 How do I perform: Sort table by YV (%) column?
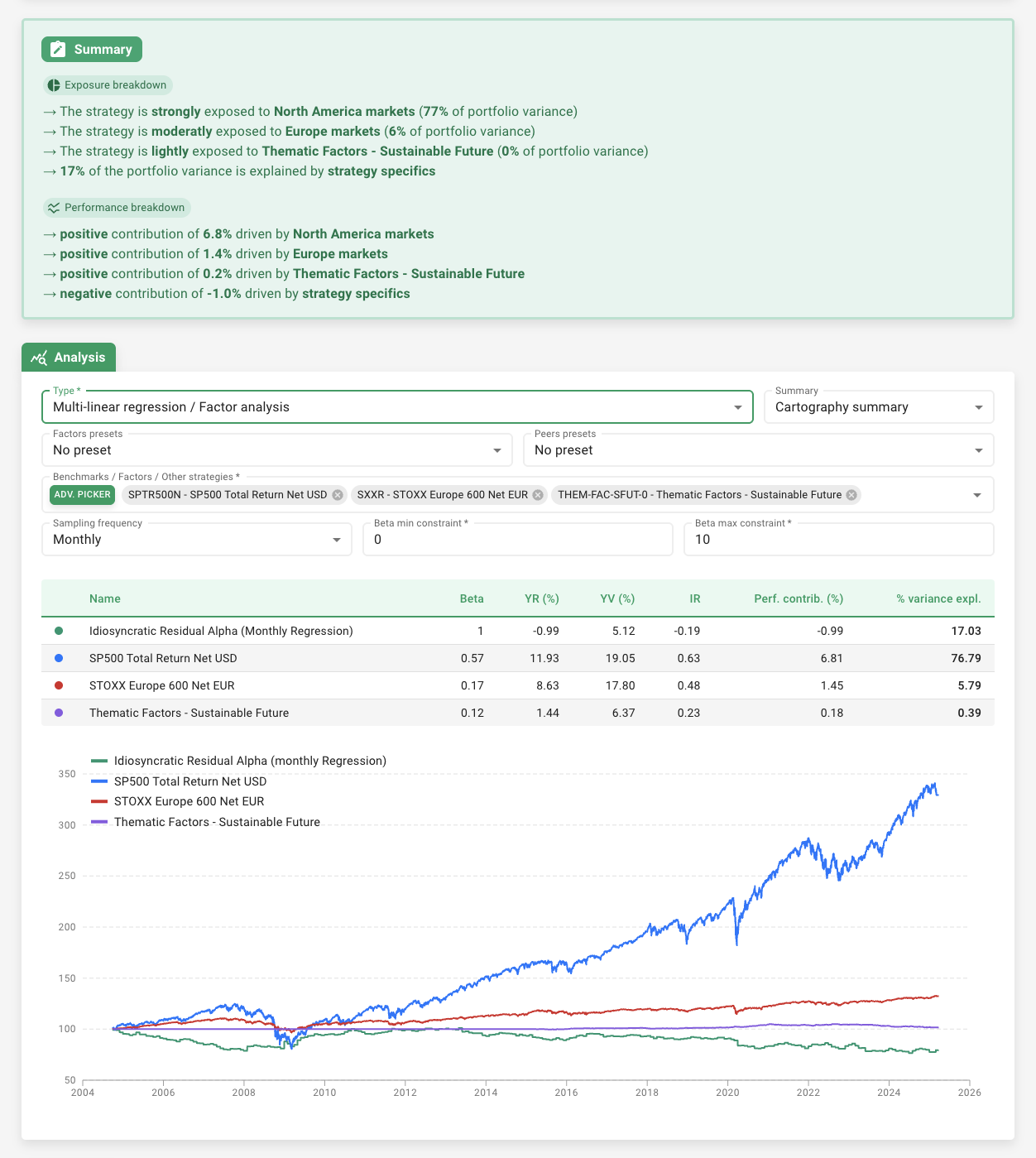pos(617,598)
